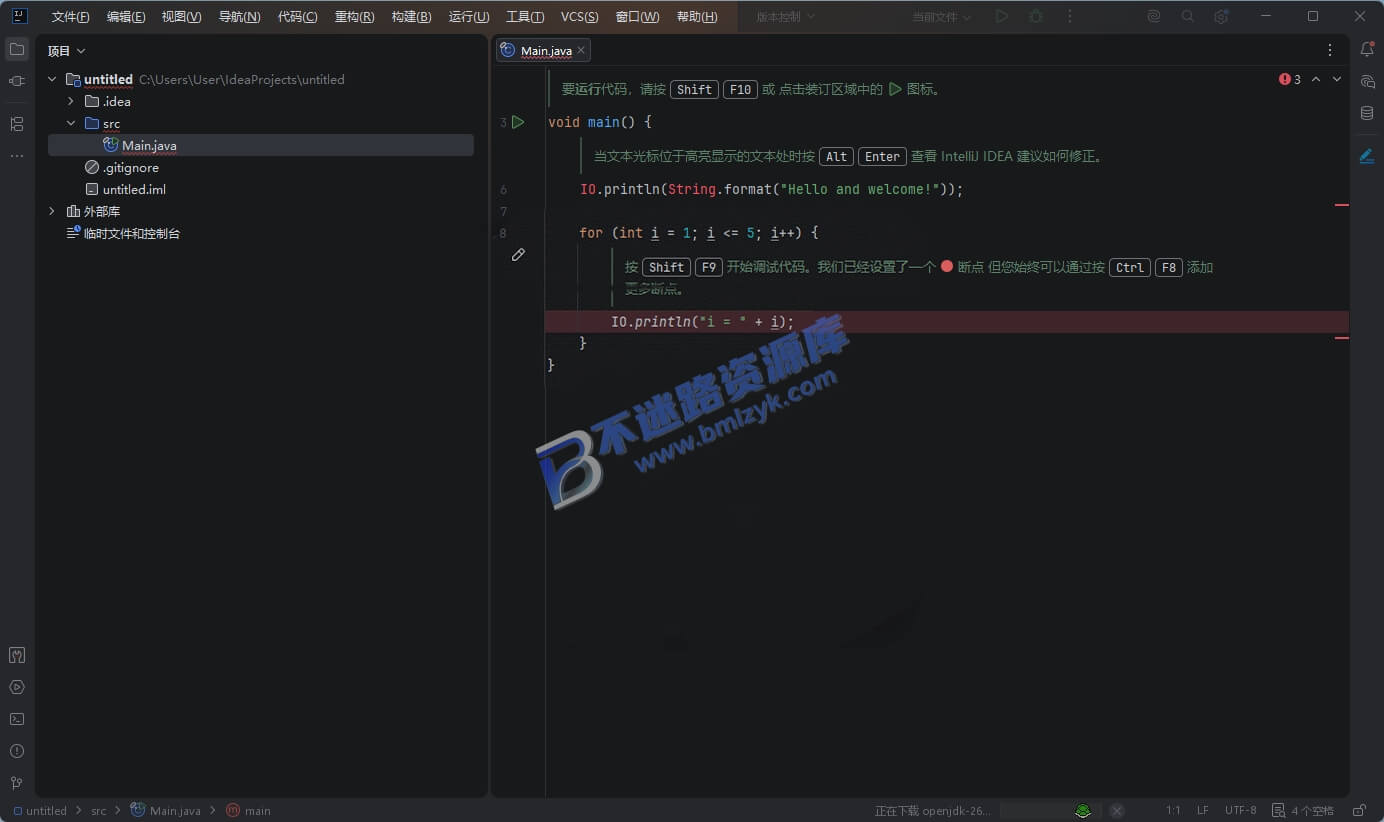The height and width of the screenshot is (822, 1384).
Task: Expand the .idea folder
Action: 71,101
